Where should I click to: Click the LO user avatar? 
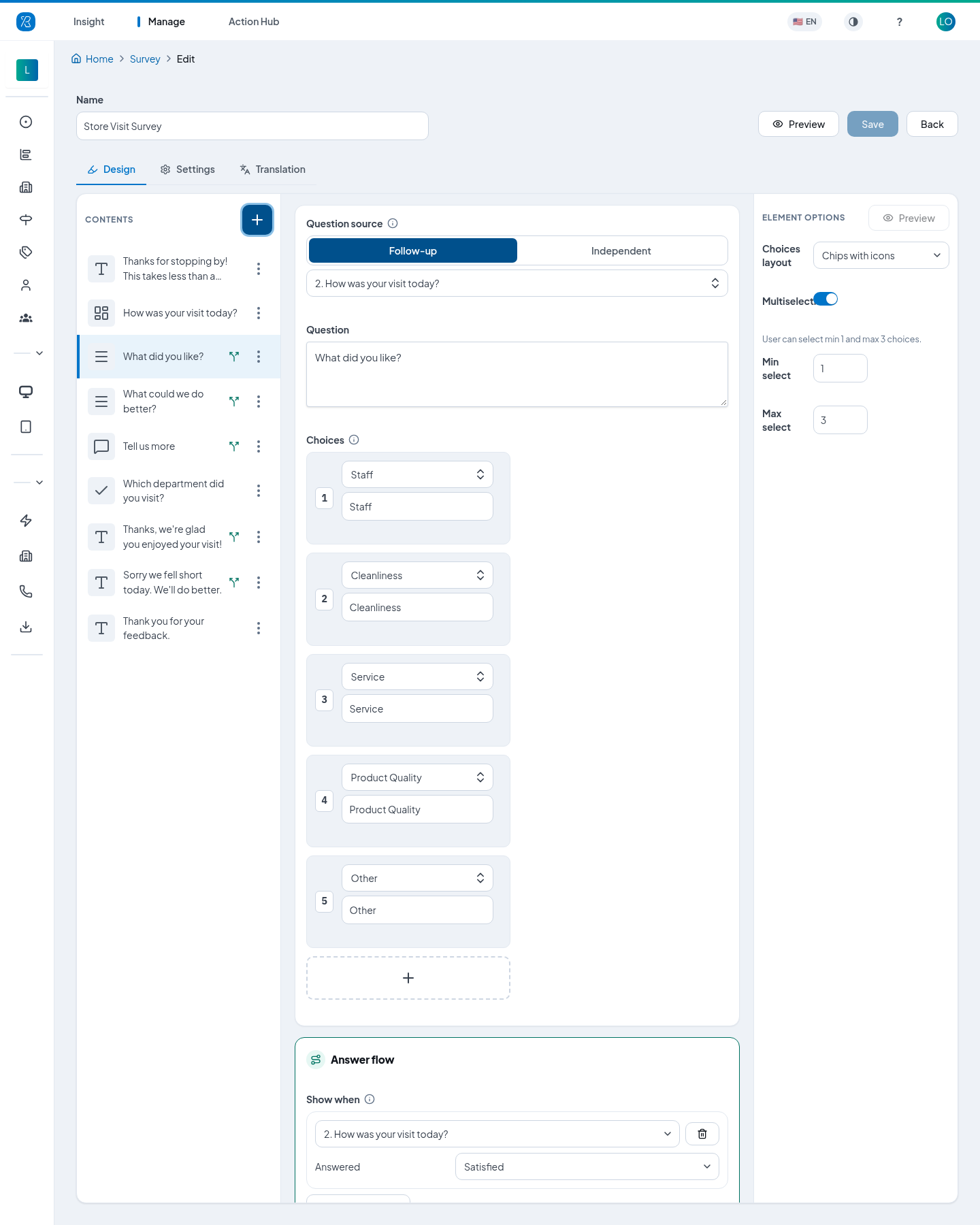pyautogui.click(x=946, y=22)
